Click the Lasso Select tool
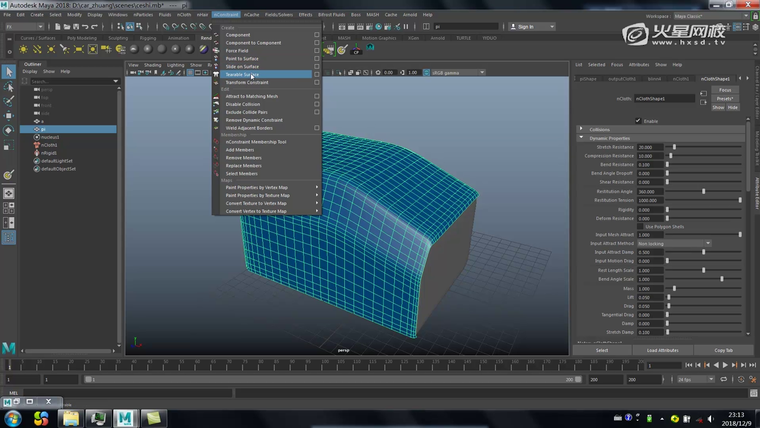Image resolution: width=760 pixels, height=428 pixels. click(8, 87)
